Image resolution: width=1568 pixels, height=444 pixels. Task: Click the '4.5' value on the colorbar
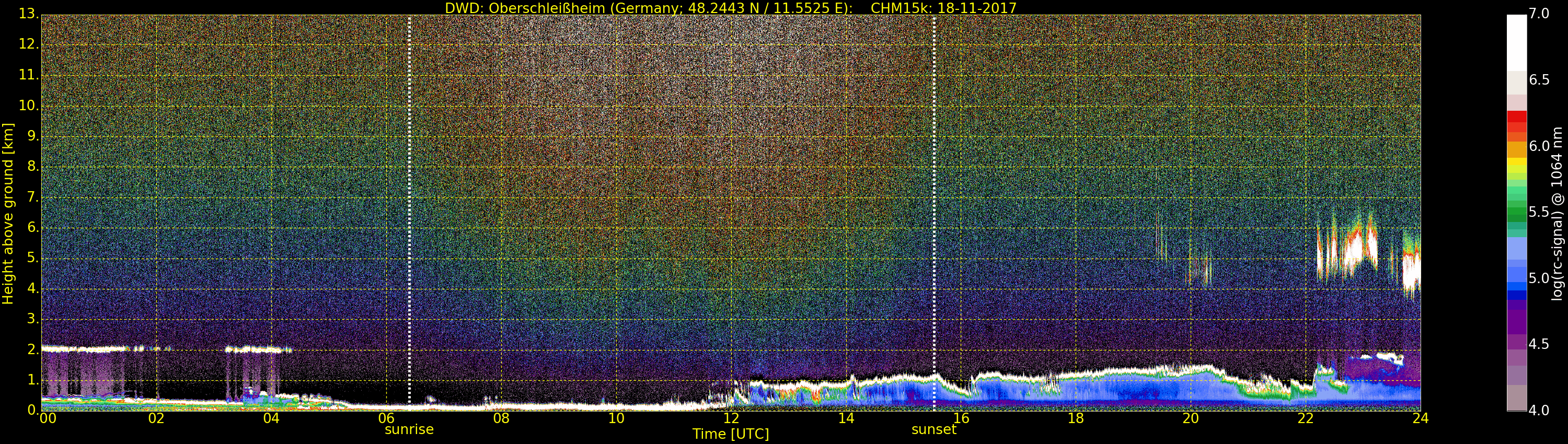point(1539,344)
